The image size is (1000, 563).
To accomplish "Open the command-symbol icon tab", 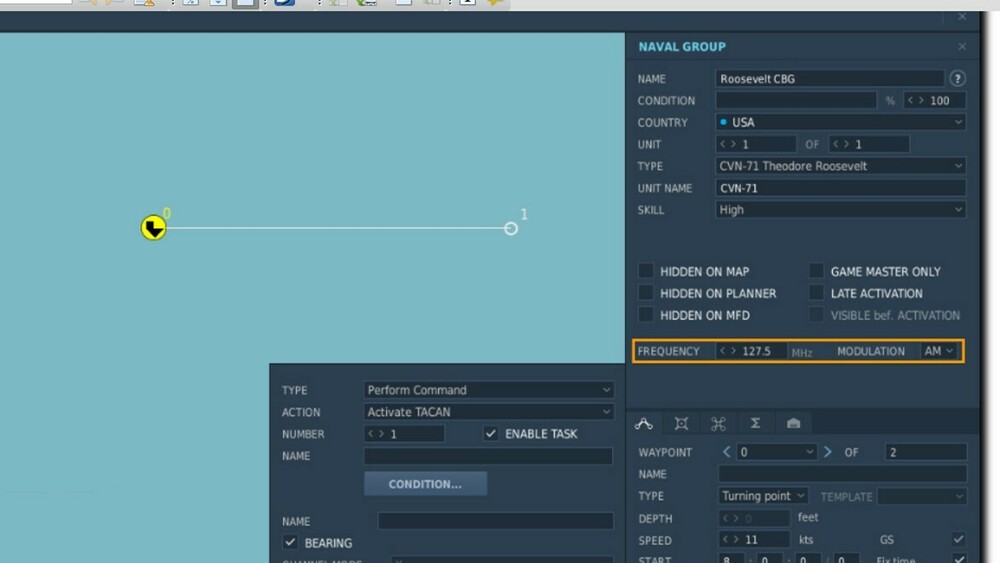I will (718, 423).
